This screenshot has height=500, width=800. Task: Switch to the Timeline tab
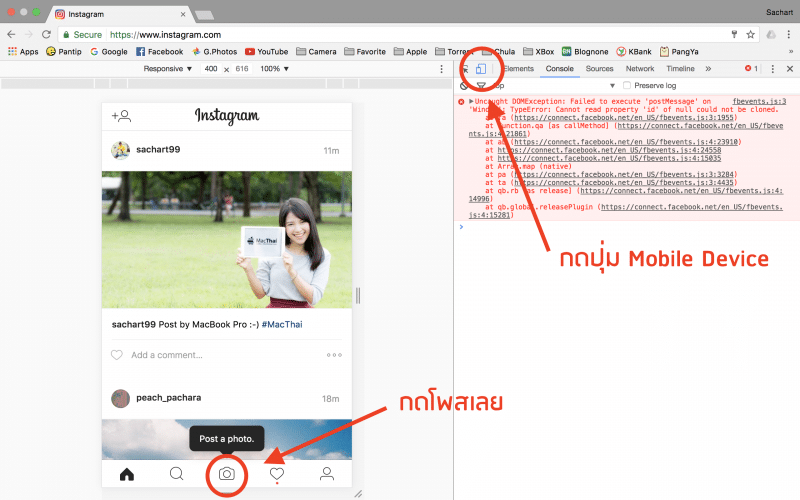tap(680, 69)
